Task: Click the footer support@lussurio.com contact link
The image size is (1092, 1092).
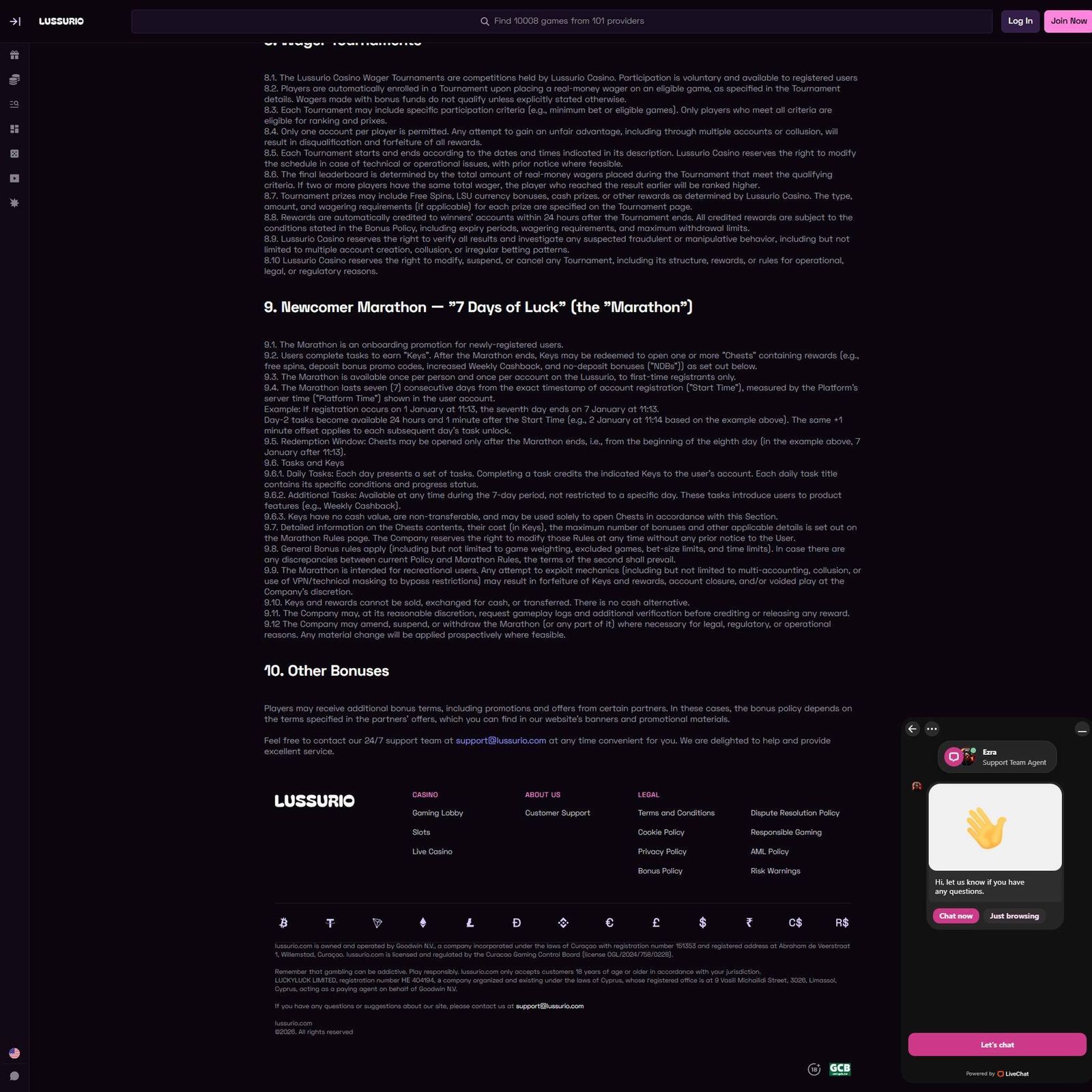Action: click(549, 1006)
